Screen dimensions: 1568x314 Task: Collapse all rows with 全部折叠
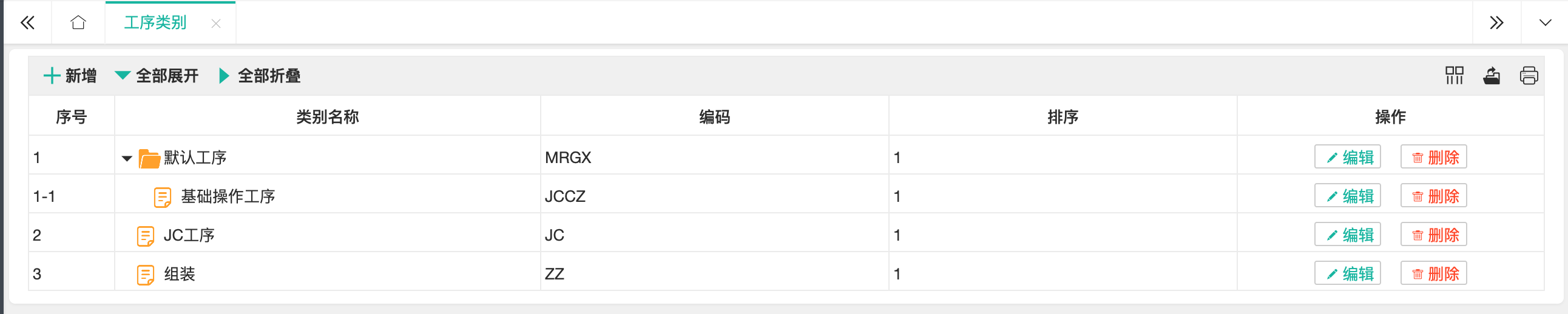pos(259,75)
